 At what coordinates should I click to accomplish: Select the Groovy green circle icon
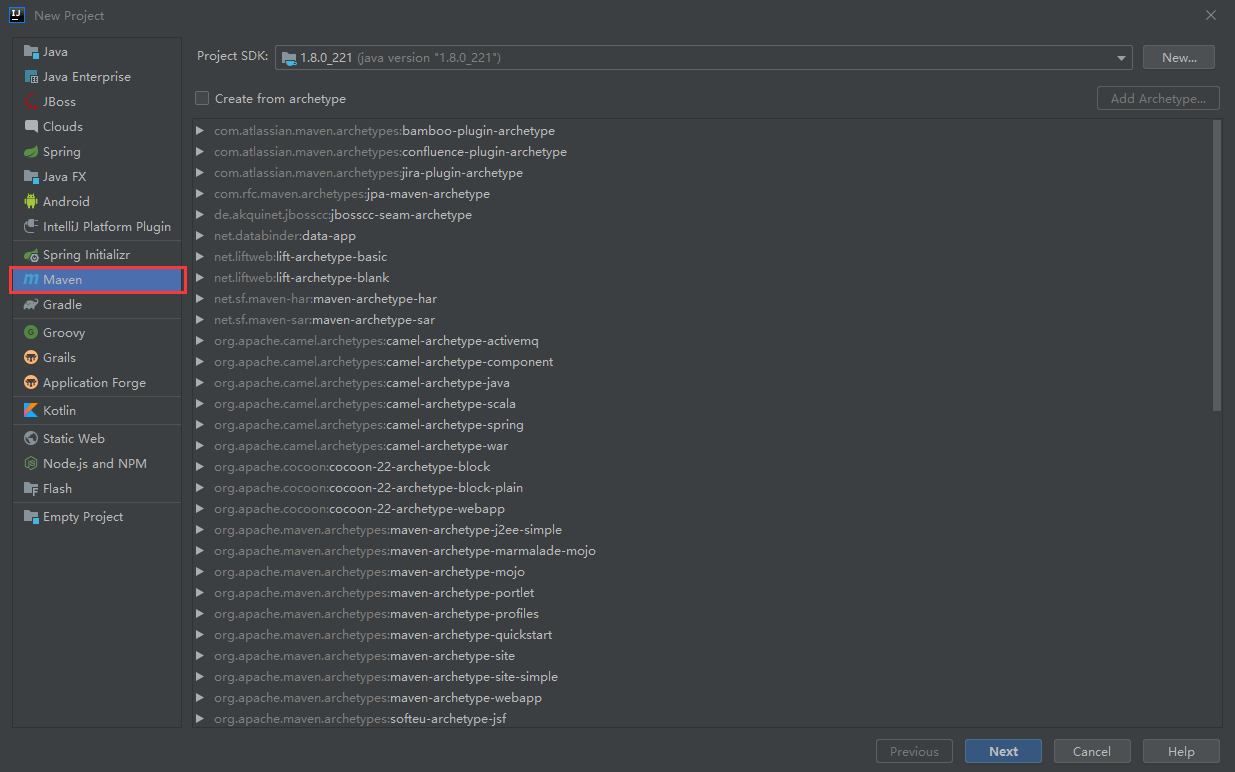click(x=31, y=333)
